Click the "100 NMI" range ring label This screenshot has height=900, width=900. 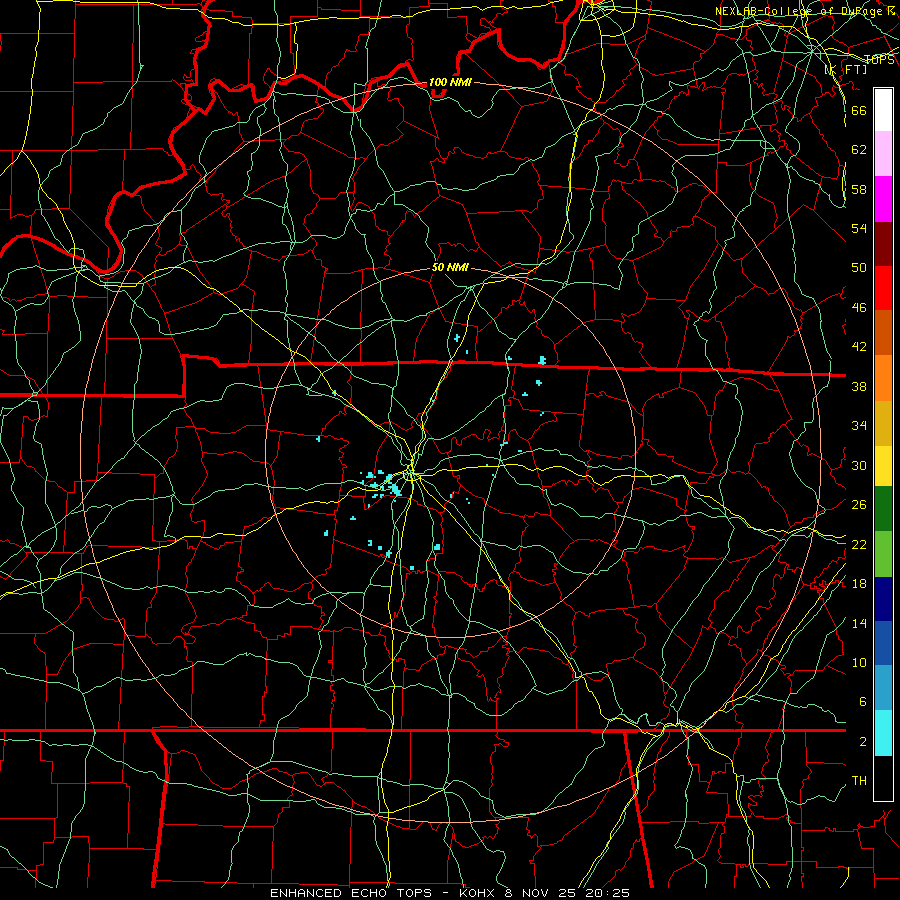click(450, 82)
